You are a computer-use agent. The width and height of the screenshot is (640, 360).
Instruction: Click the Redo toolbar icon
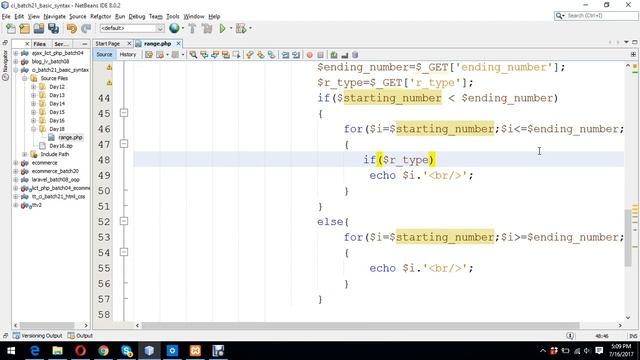(x=86, y=29)
